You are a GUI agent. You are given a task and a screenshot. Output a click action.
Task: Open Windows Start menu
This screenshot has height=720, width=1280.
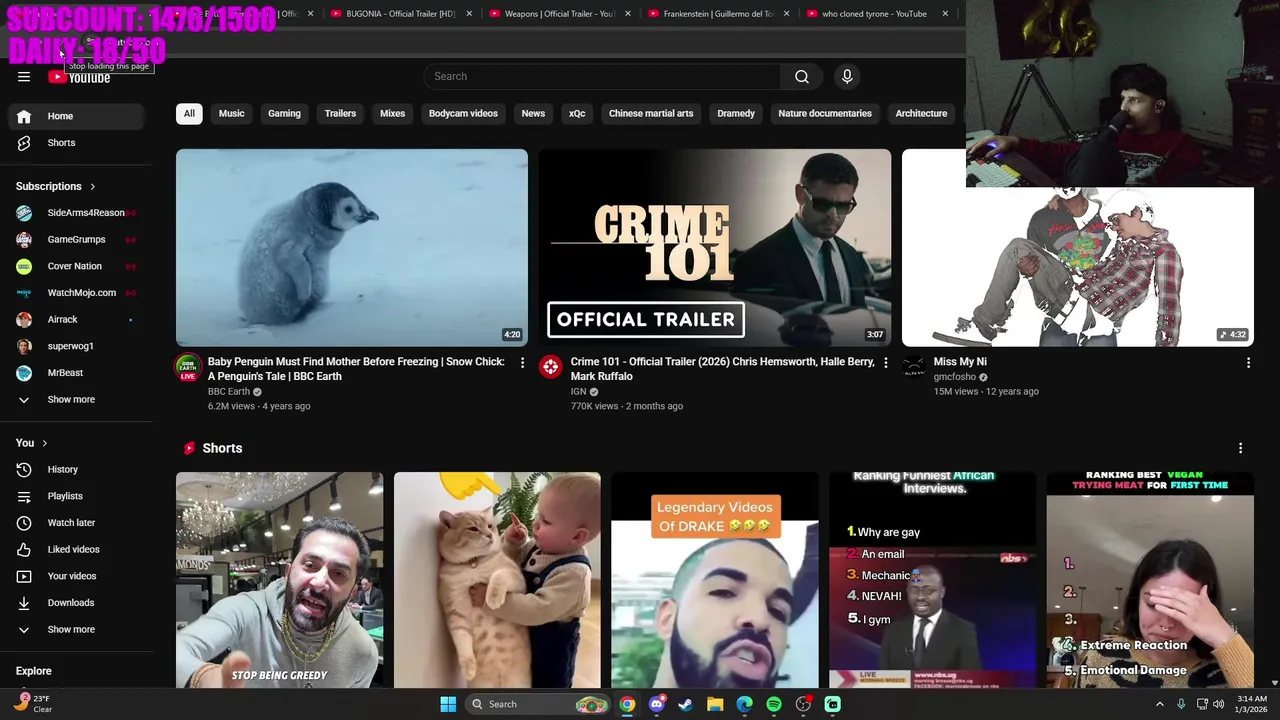coord(448,704)
